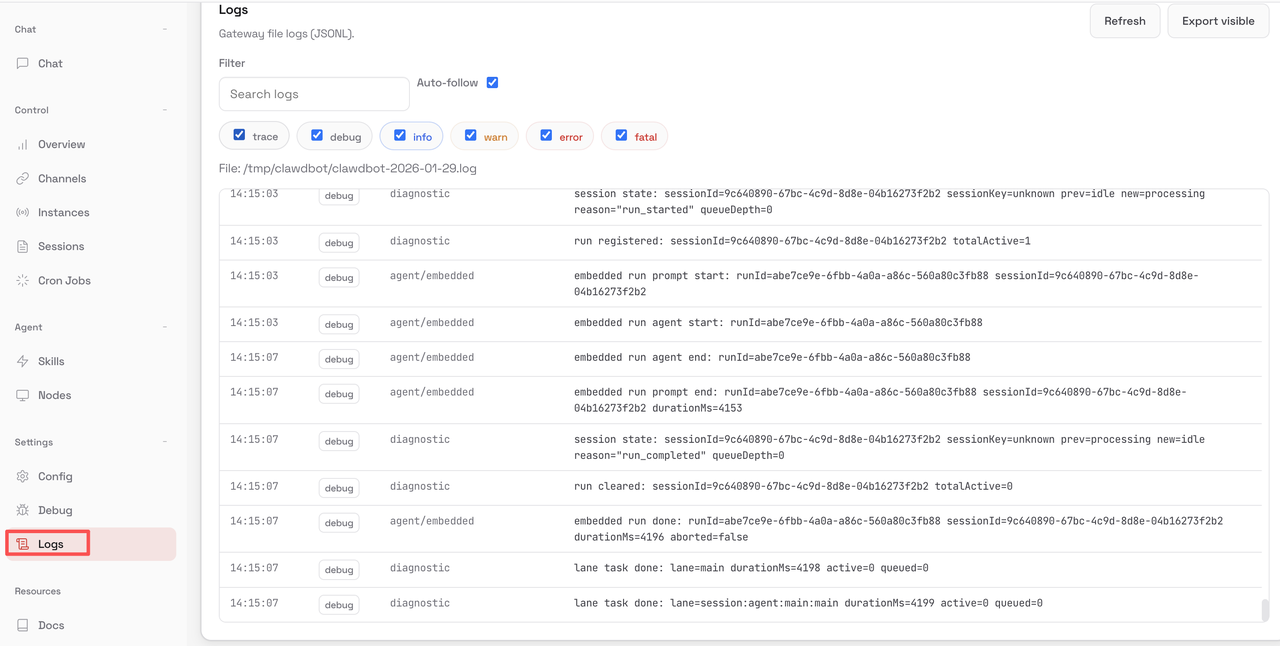Disable the Auto-follow checkbox
The image size is (1280, 646).
pos(492,82)
